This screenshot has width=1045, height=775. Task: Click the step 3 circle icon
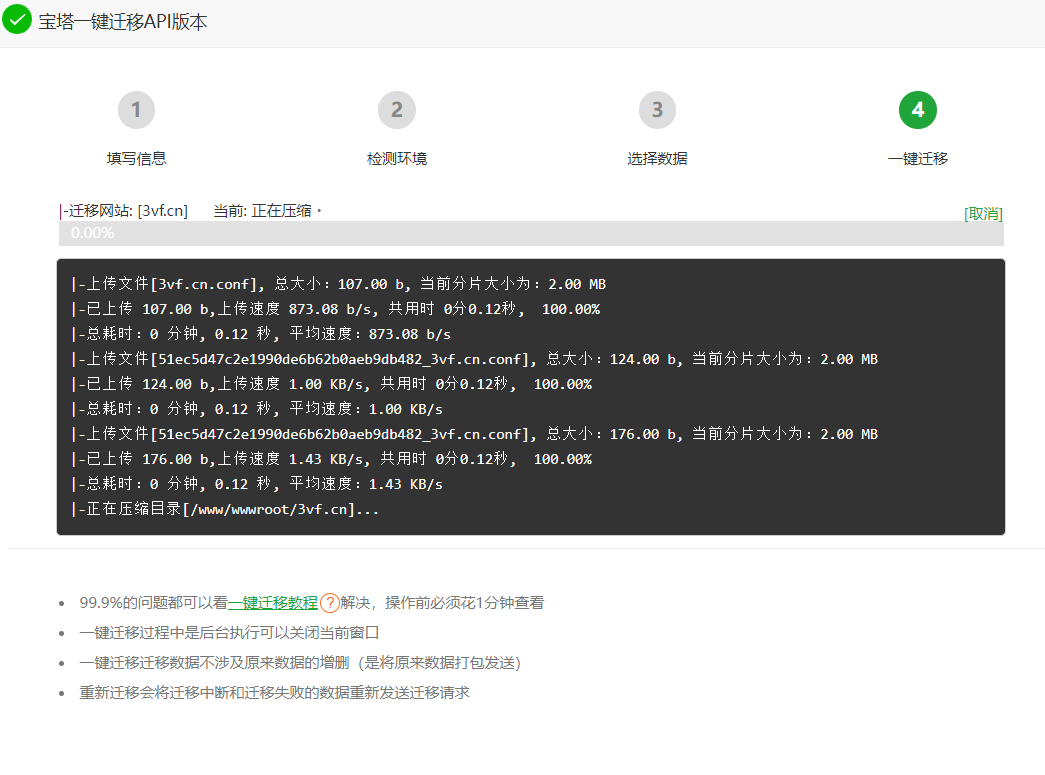[x=657, y=110]
